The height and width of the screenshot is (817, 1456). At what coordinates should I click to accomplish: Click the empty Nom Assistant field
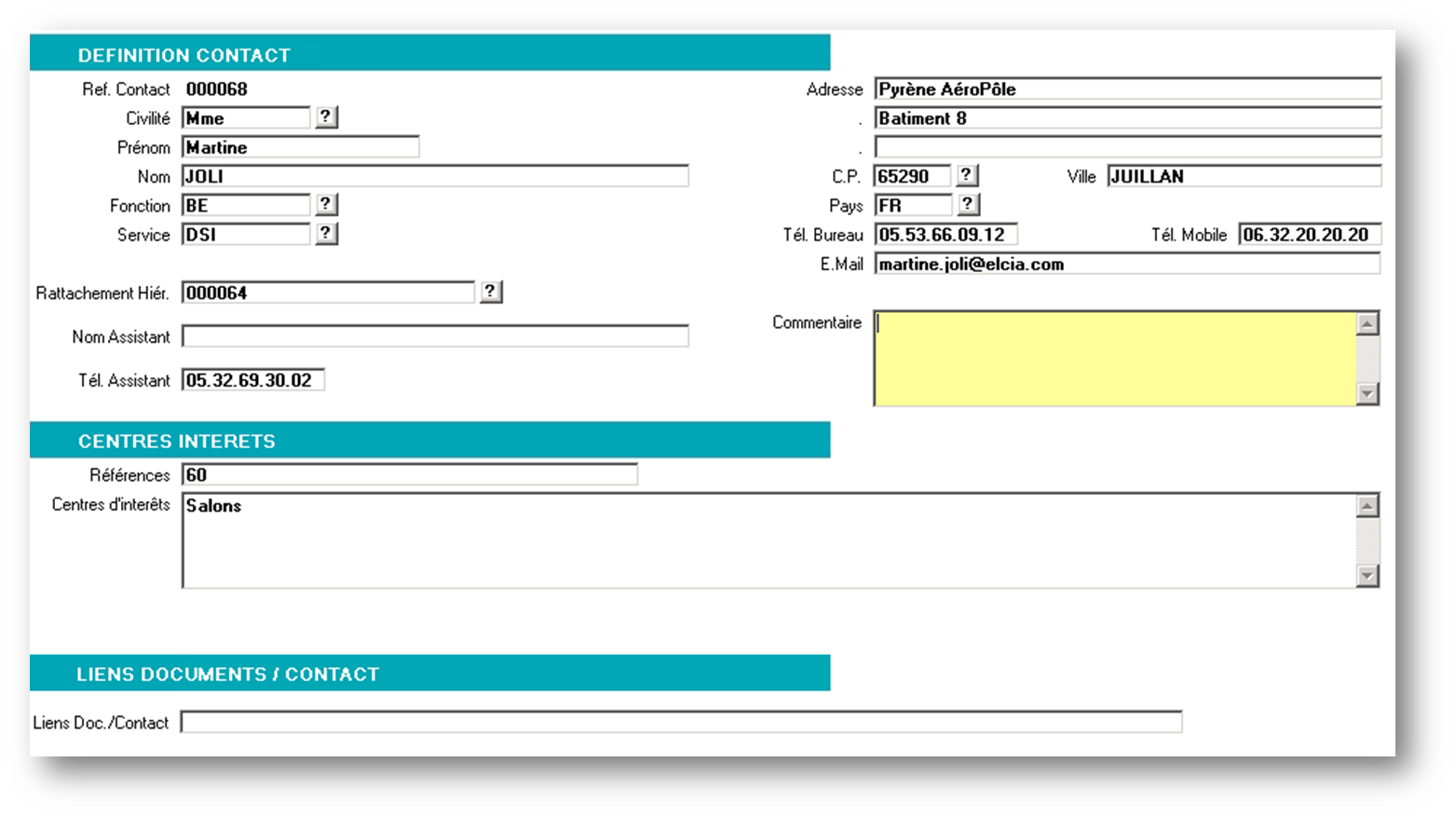click(x=434, y=336)
